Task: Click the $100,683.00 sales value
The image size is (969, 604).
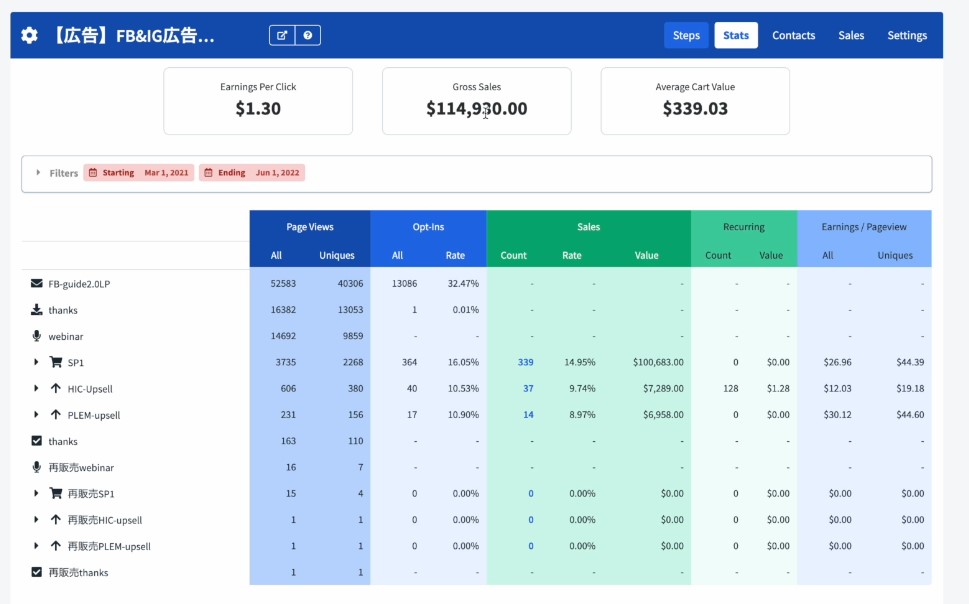Action: 658,362
